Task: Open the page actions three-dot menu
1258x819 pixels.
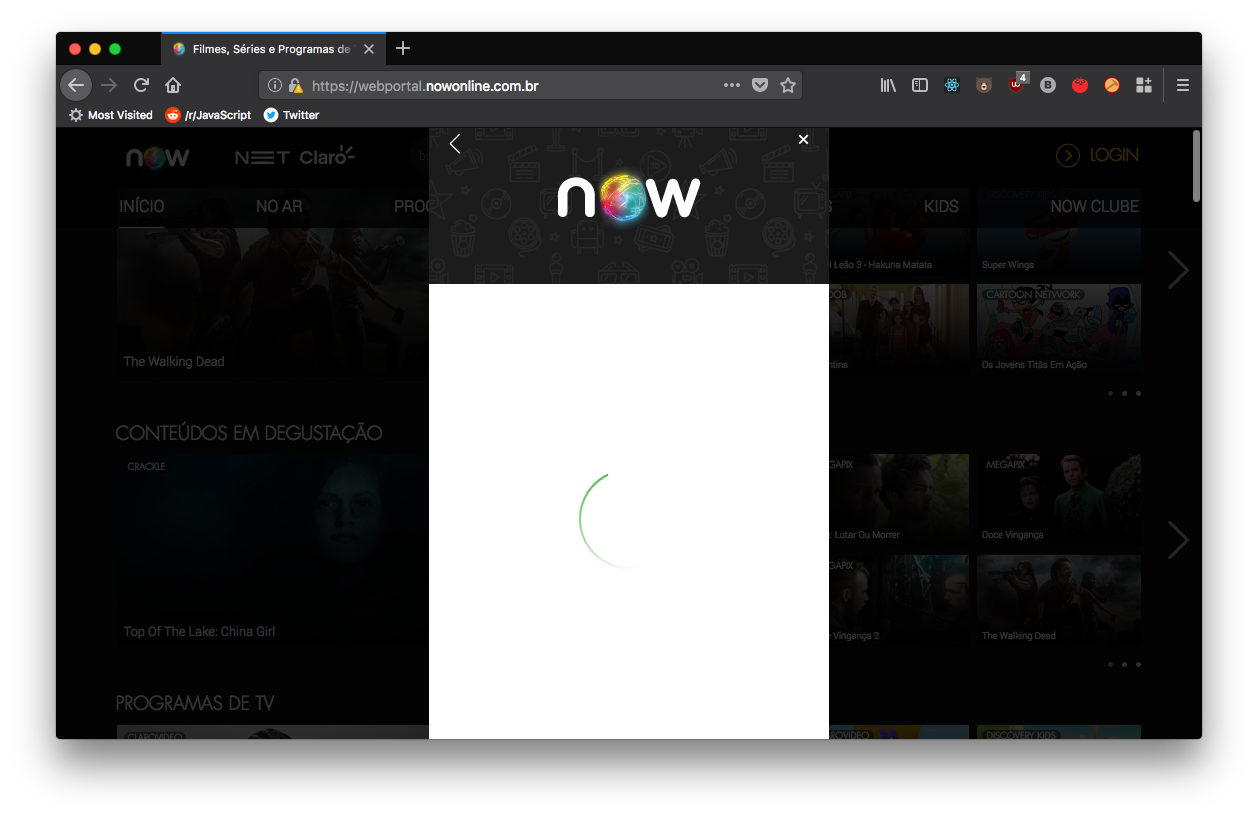Action: [732, 85]
